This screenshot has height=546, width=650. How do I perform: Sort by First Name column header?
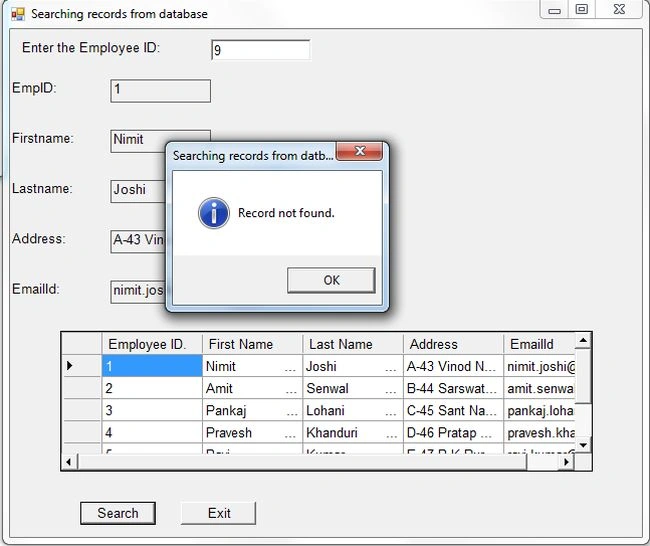[x=252, y=344]
